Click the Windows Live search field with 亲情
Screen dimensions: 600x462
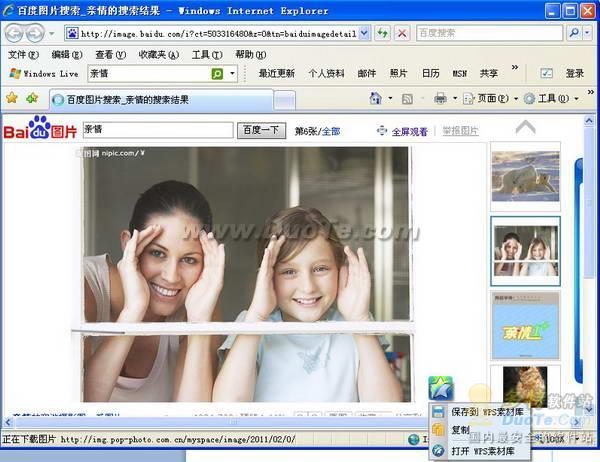point(148,73)
